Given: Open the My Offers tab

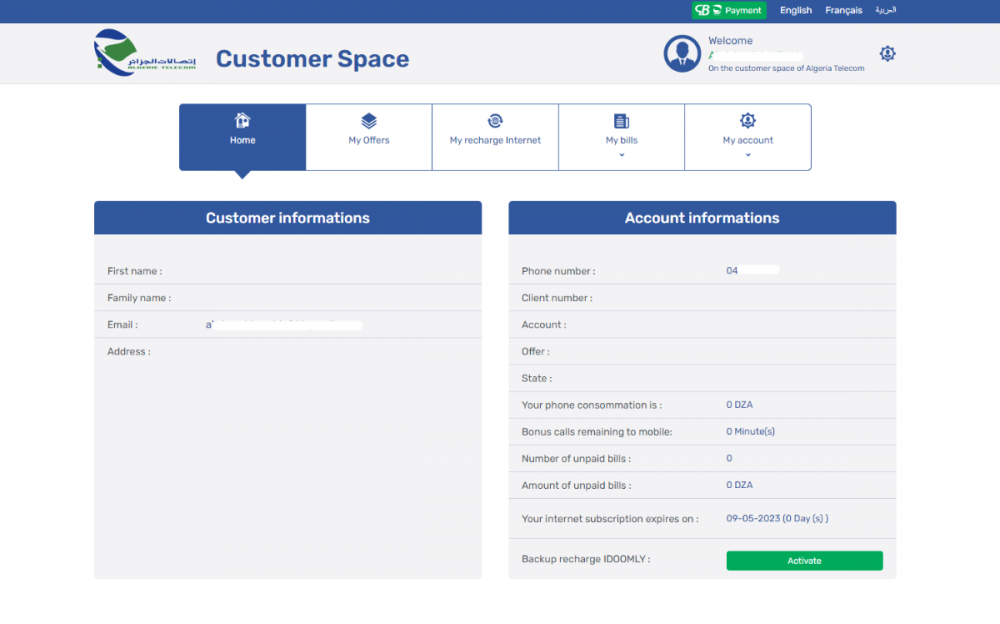Looking at the screenshot, I should point(369,140).
